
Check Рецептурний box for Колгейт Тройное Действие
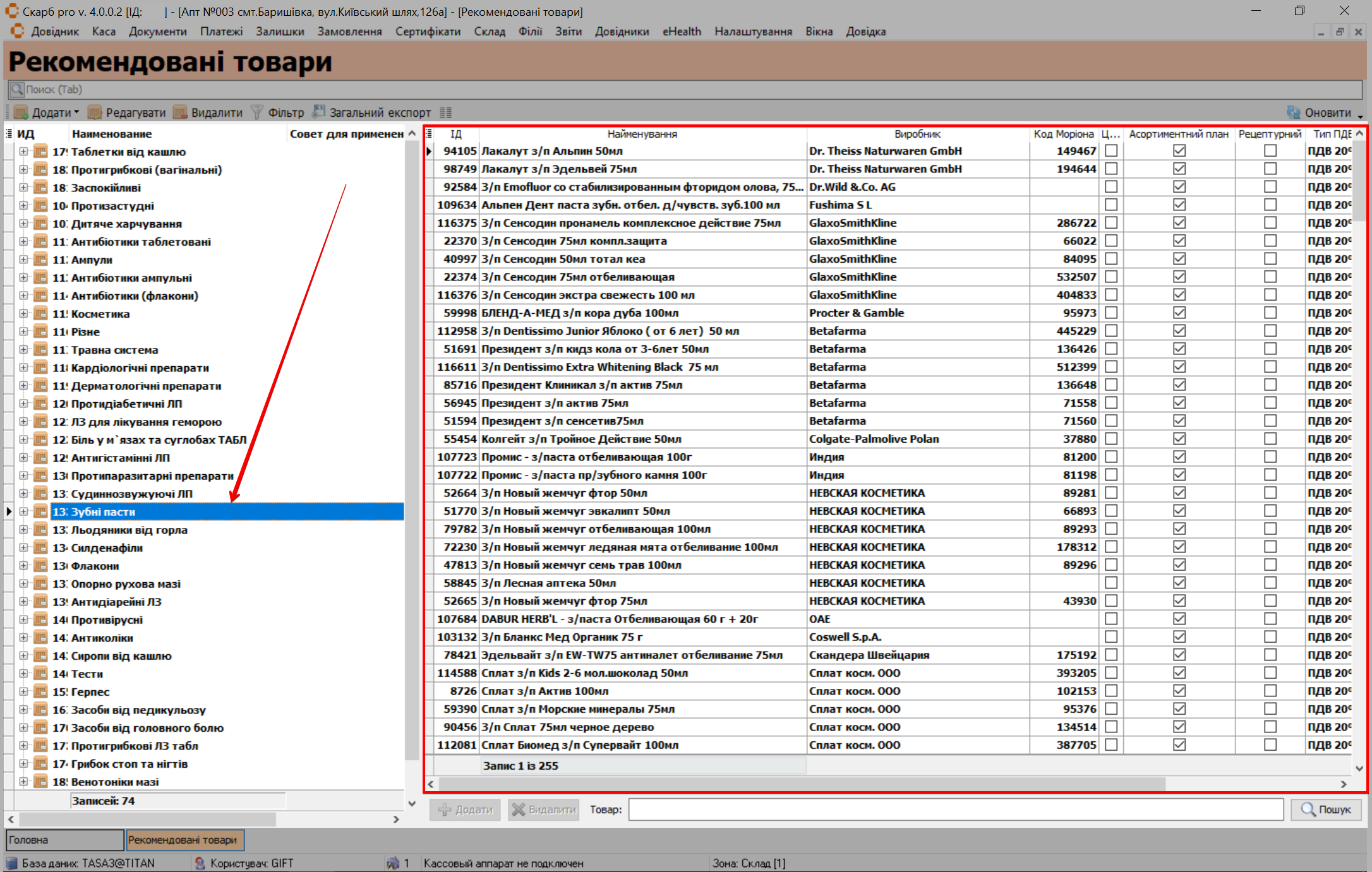[x=1270, y=439]
